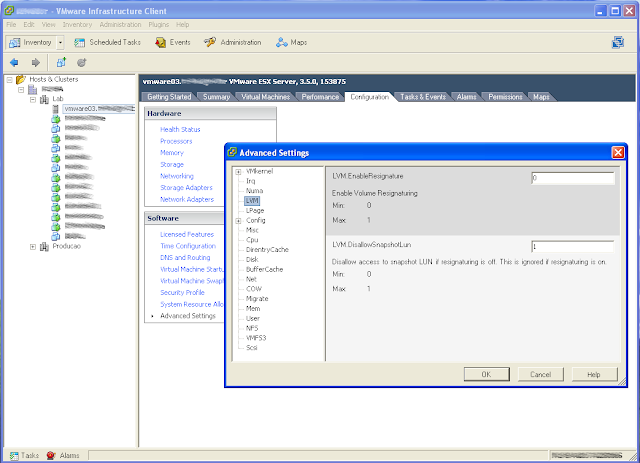Collapse the Hosts & Clusters tree node
The height and width of the screenshot is (463, 640).
click(x=9, y=80)
